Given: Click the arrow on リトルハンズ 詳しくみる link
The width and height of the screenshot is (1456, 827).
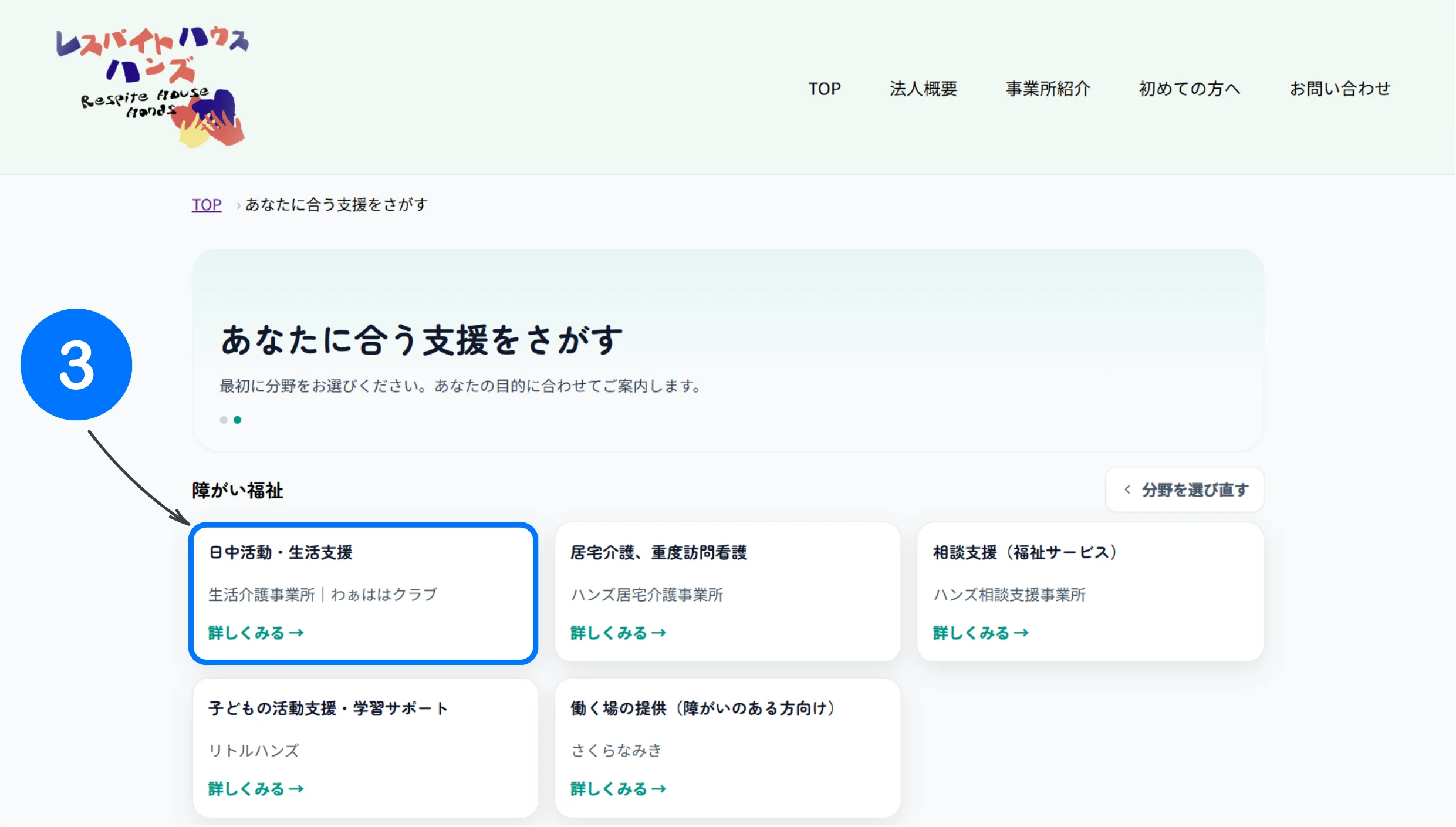Looking at the screenshot, I should click(x=298, y=789).
